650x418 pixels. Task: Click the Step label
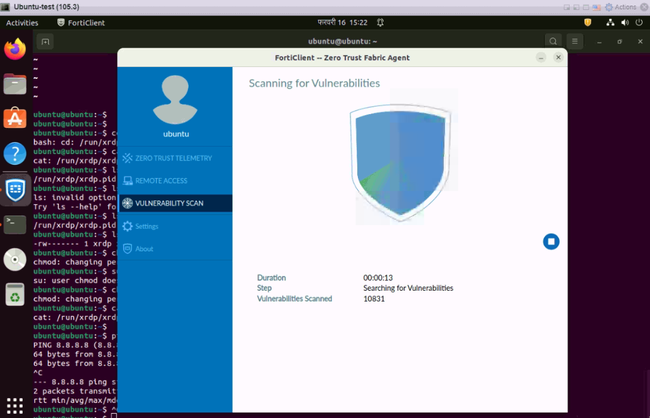[264, 288]
